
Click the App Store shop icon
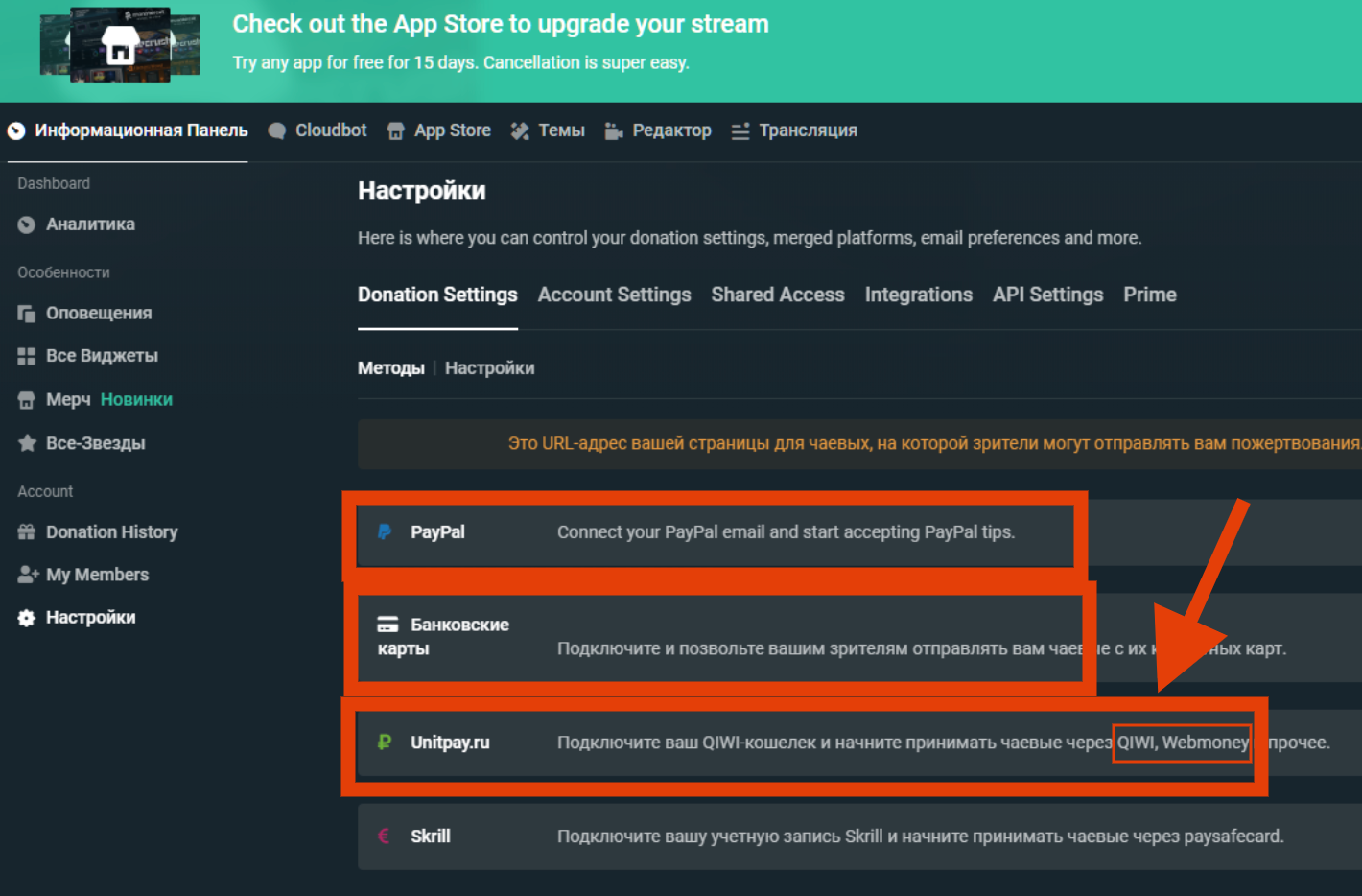[395, 130]
